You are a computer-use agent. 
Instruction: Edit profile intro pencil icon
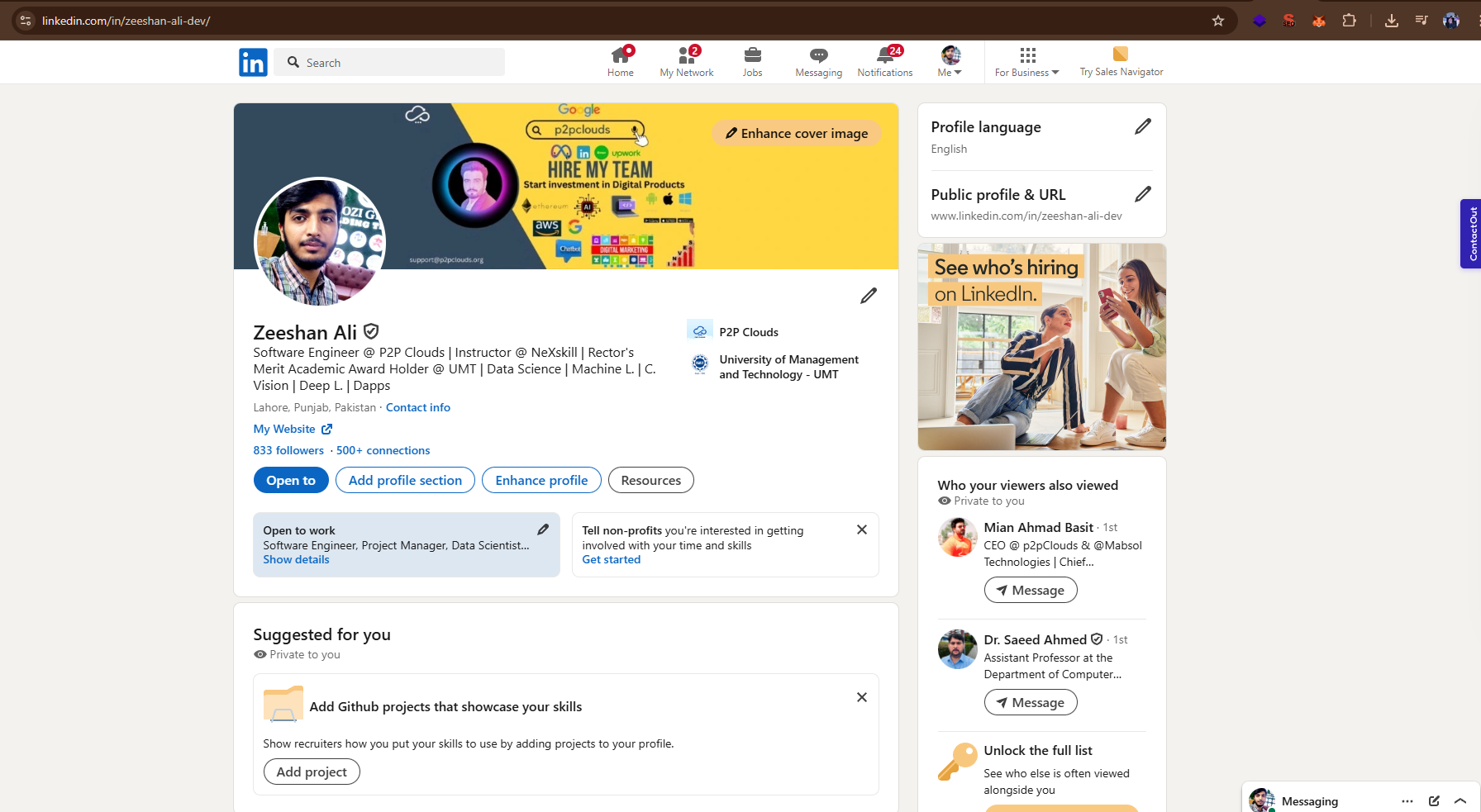869,296
